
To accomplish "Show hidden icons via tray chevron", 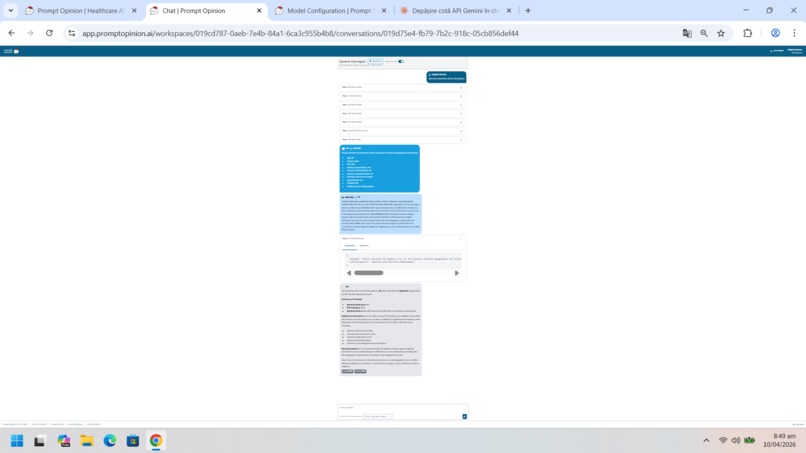I will click(x=706, y=440).
